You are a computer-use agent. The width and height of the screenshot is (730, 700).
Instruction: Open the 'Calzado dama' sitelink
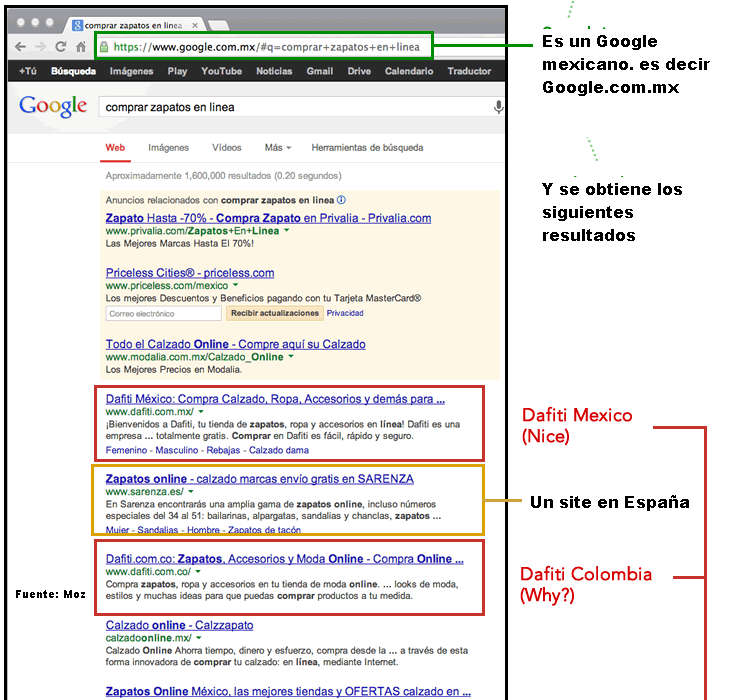(279, 450)
